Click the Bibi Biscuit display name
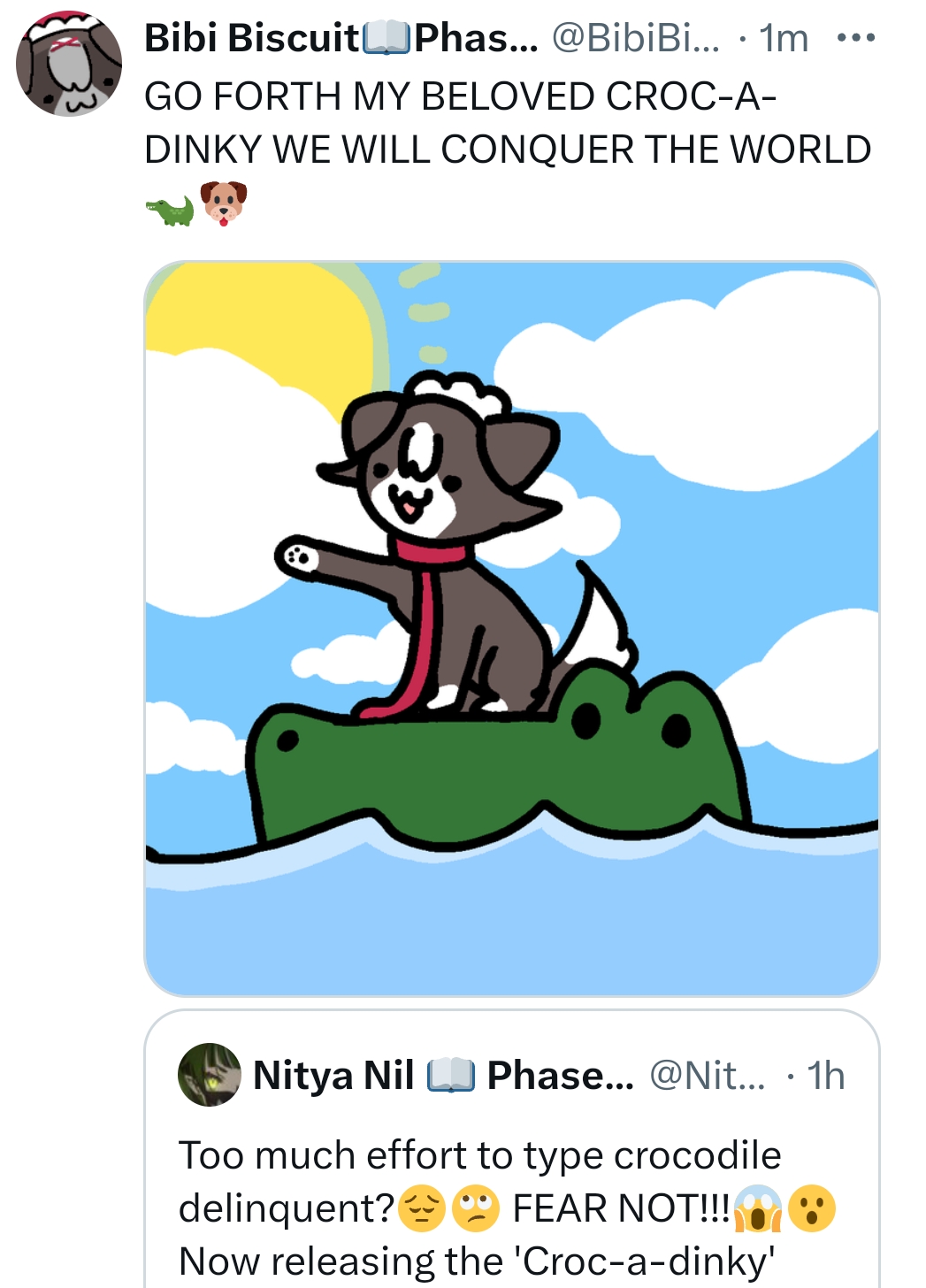Image resolution: width=926 pixels, height=1288 pixels. [252, 38]
